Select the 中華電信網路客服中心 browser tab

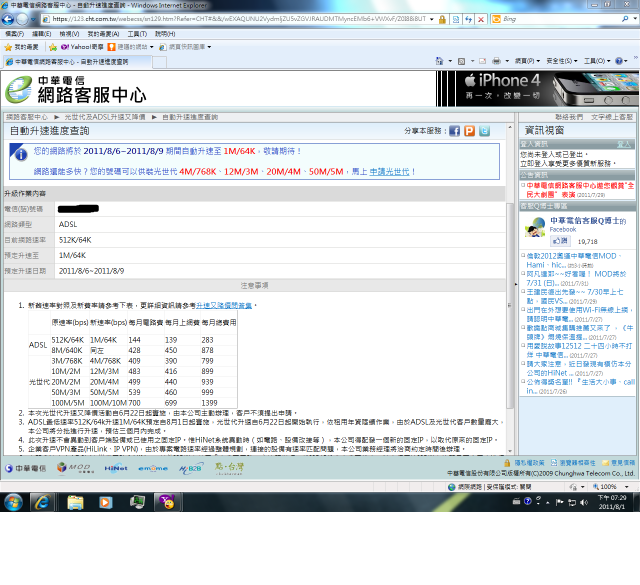(x=78, y=62)
